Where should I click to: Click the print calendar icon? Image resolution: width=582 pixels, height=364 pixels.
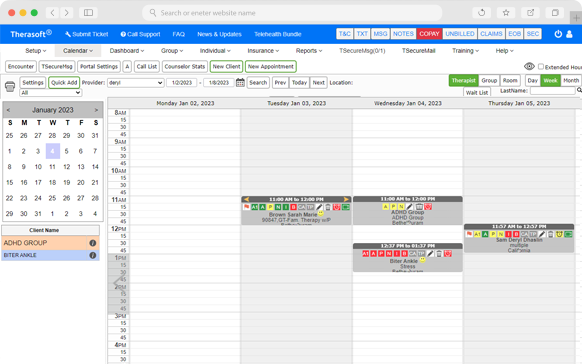point(10,86)
